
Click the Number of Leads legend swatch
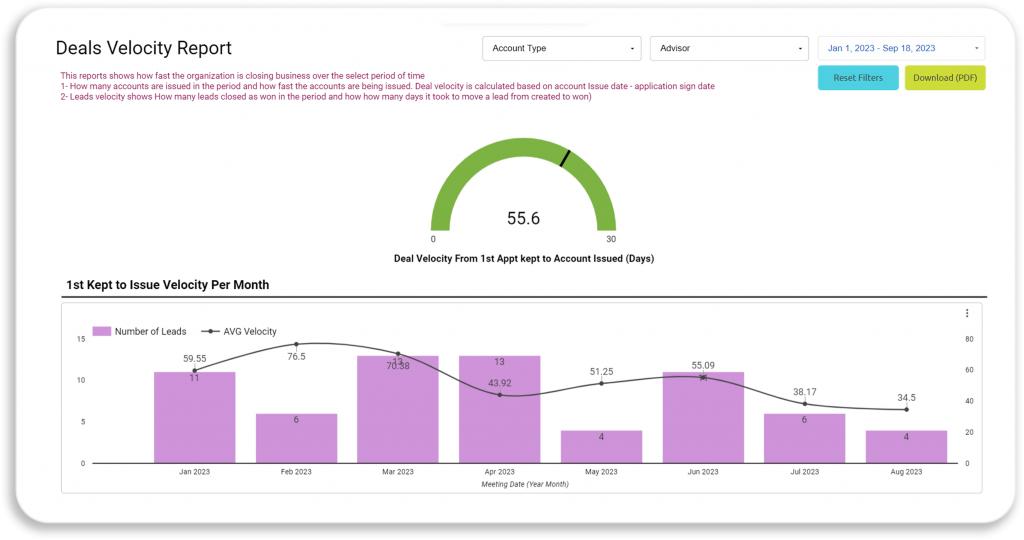tap(101, 331)
